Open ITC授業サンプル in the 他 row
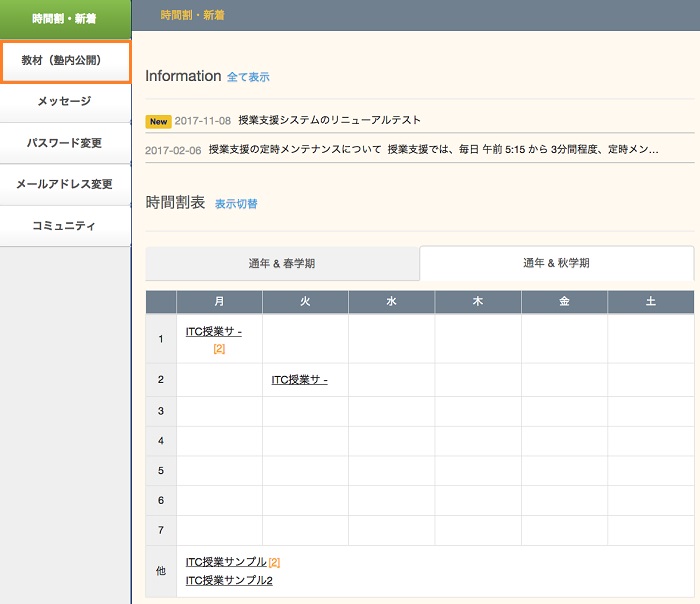 click(x=226, y=562)
